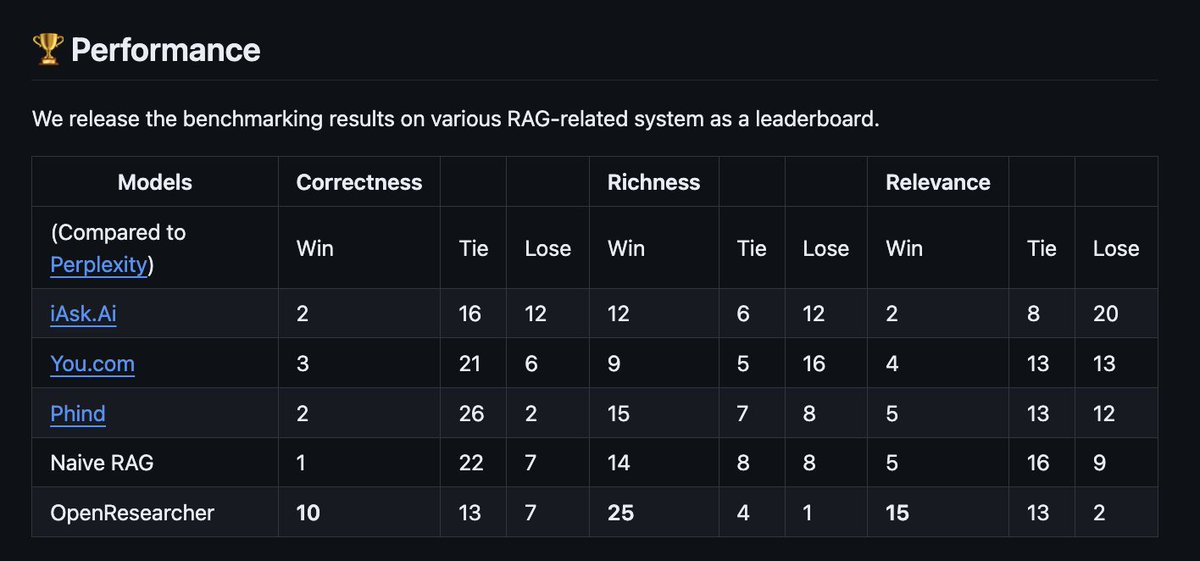The image size is (1200, 561).
Task: Click OpenResearcher's bold Richness win value 25
Action: click(x=621, y=513)
